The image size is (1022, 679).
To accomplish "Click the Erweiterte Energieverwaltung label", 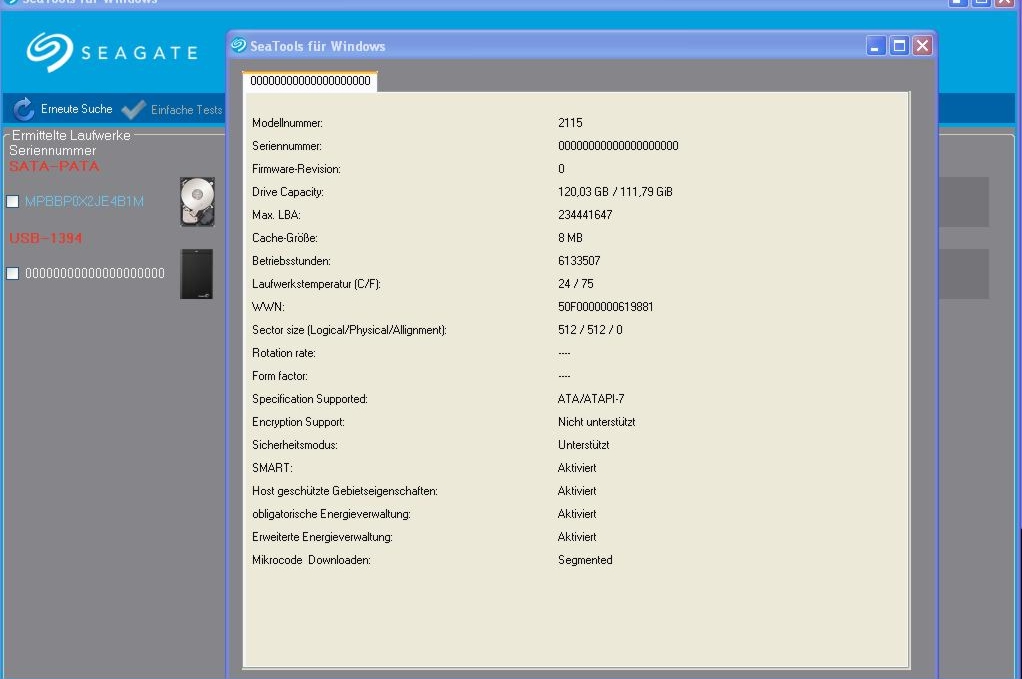I will click(x=323, y=537).
